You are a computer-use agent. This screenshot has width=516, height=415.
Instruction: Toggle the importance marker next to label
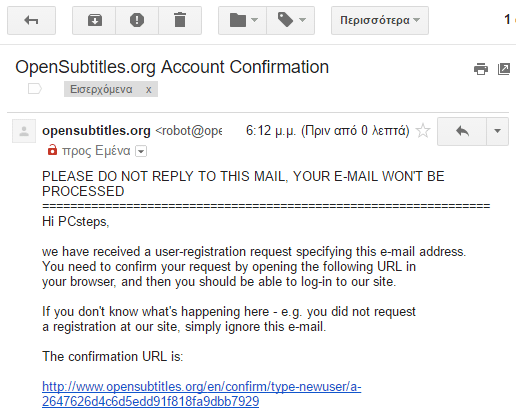click(35, 89)
